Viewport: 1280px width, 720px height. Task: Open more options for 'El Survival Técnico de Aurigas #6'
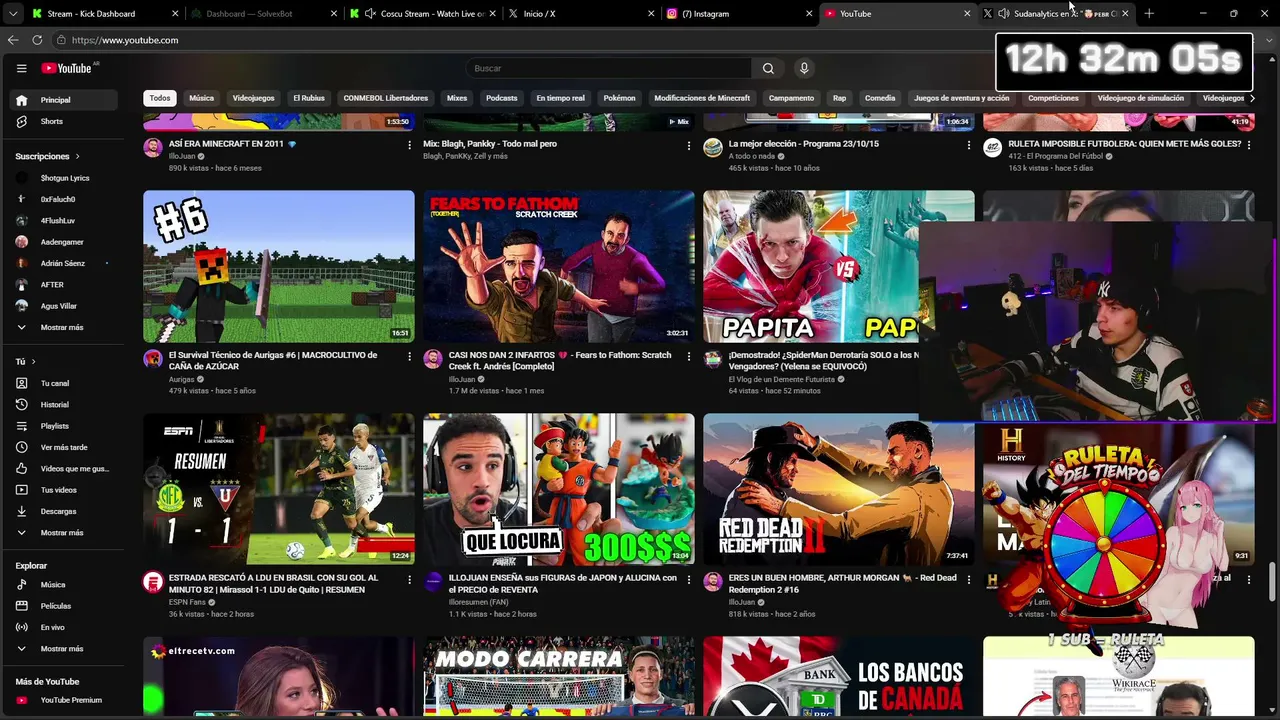(409, 356)
